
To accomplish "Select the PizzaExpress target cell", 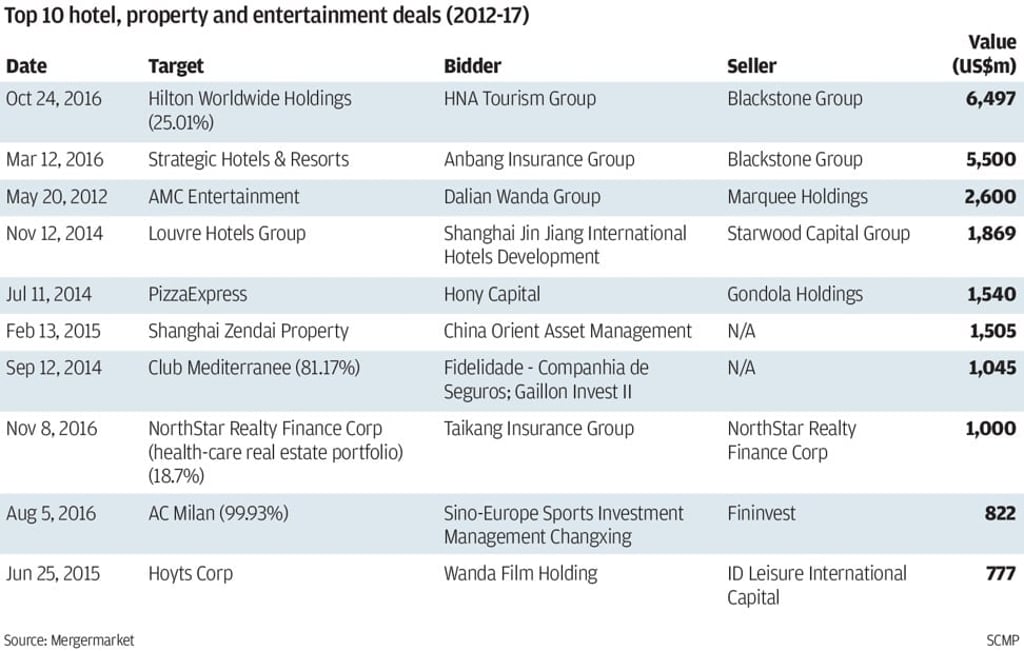I will tap(197, 295).
